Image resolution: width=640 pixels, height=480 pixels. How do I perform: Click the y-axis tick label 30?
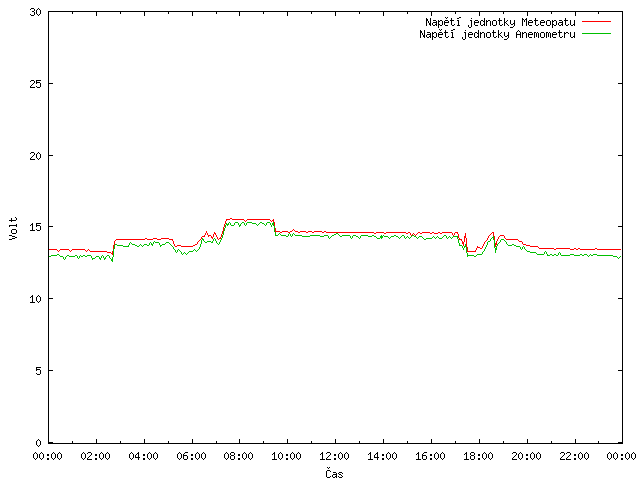pyautogui.click(x=36, y=12)
